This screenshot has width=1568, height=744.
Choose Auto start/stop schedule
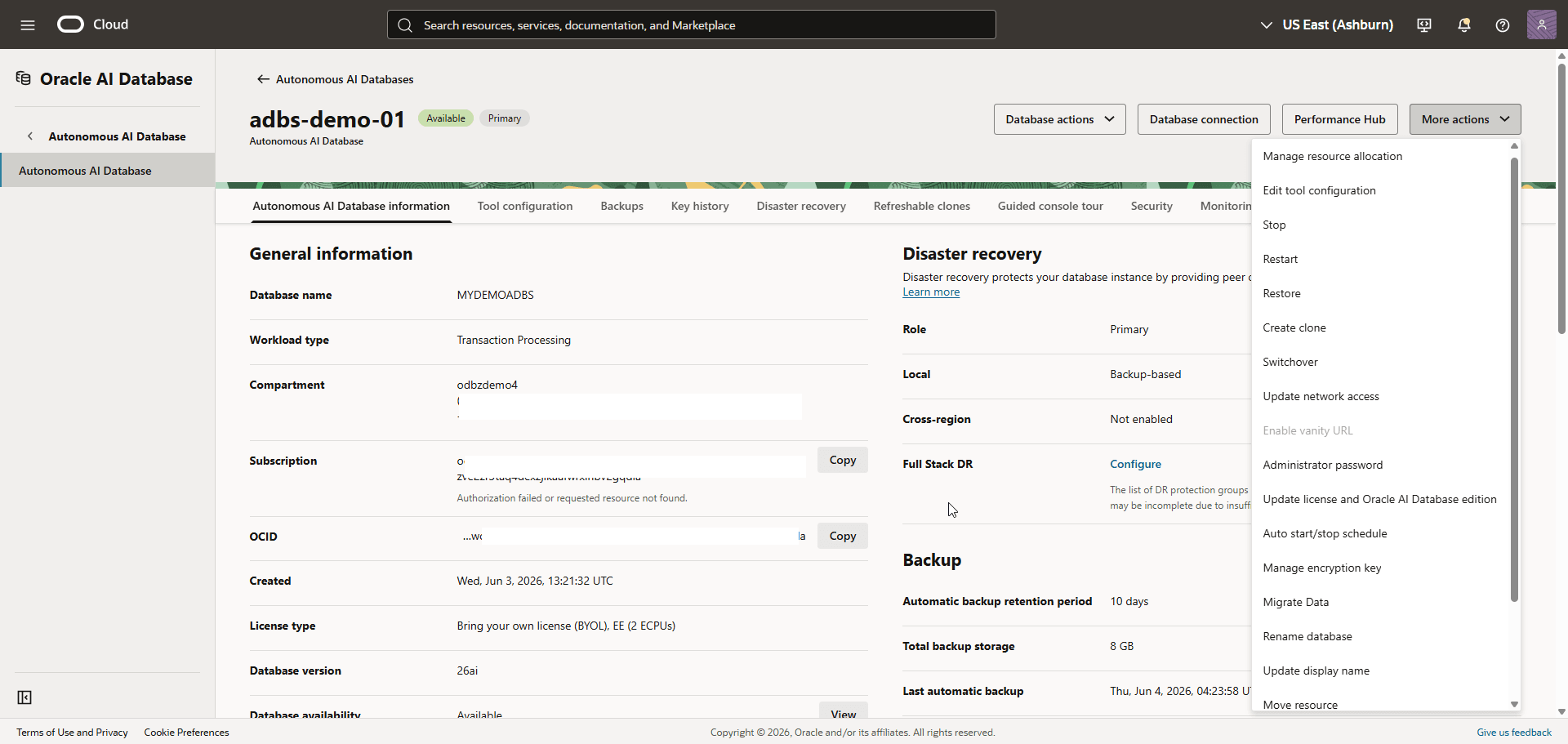1381,533
